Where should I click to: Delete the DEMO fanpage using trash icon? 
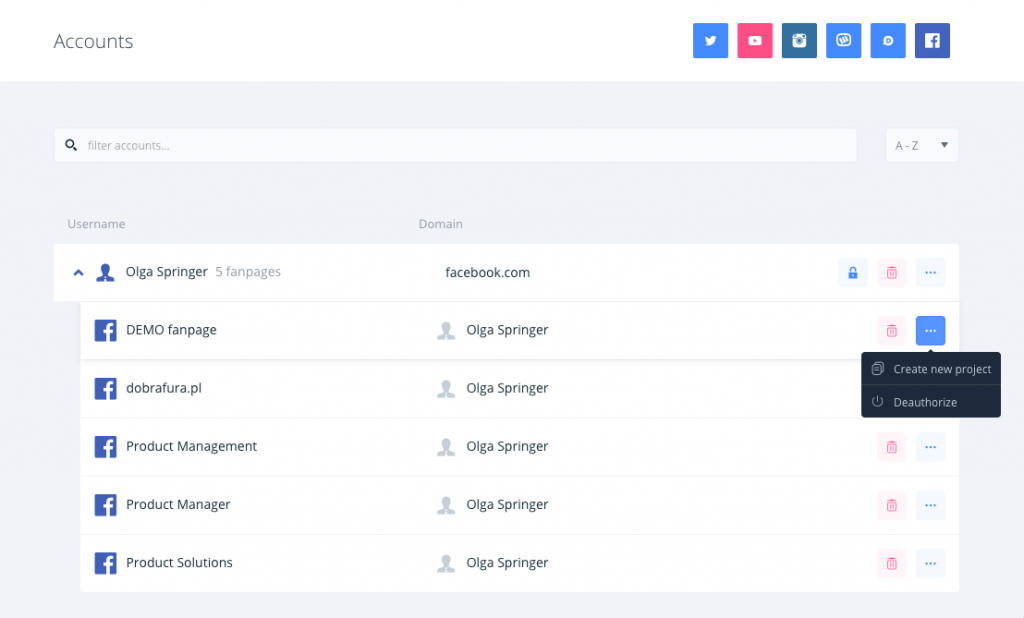(892, 330)
